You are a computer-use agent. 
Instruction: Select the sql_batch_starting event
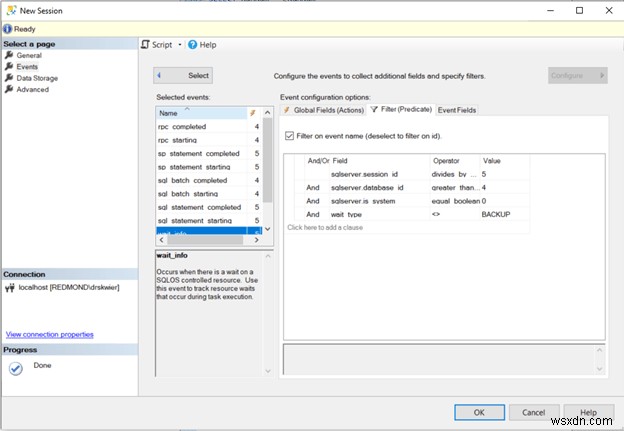pos(209,194)
